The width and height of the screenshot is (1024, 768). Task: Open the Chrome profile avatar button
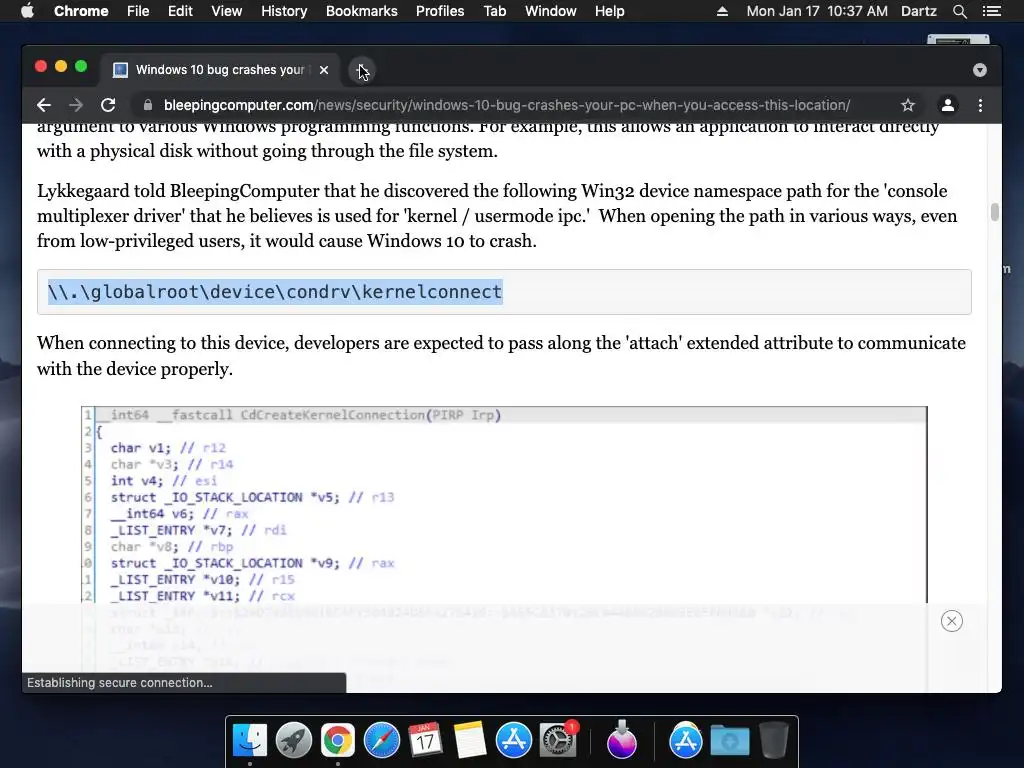(x=948, y=105)
